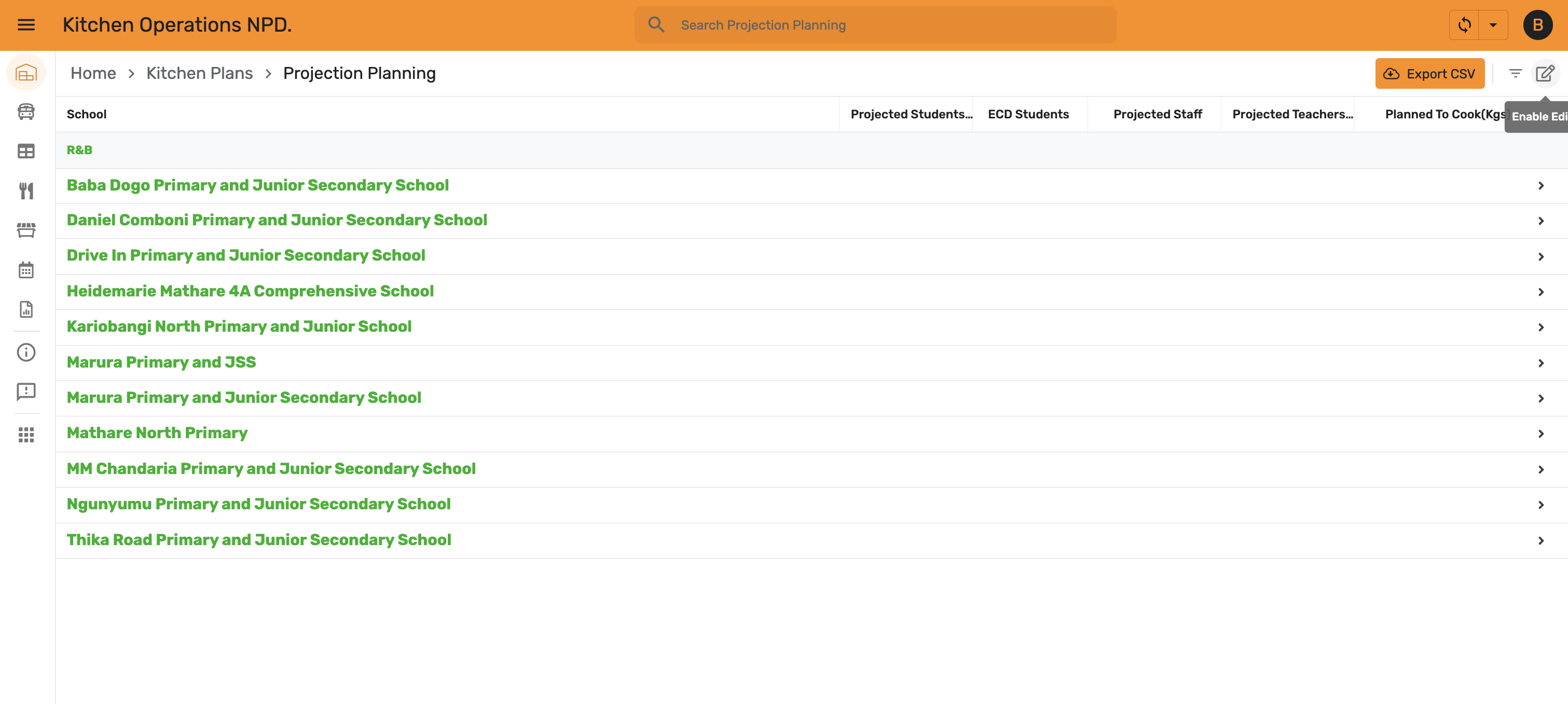The width and height of the screenshot is (1568, 704).
Task: Open the hamburger navigation menu
Action: pyautogui.click(x=26, y=25)
